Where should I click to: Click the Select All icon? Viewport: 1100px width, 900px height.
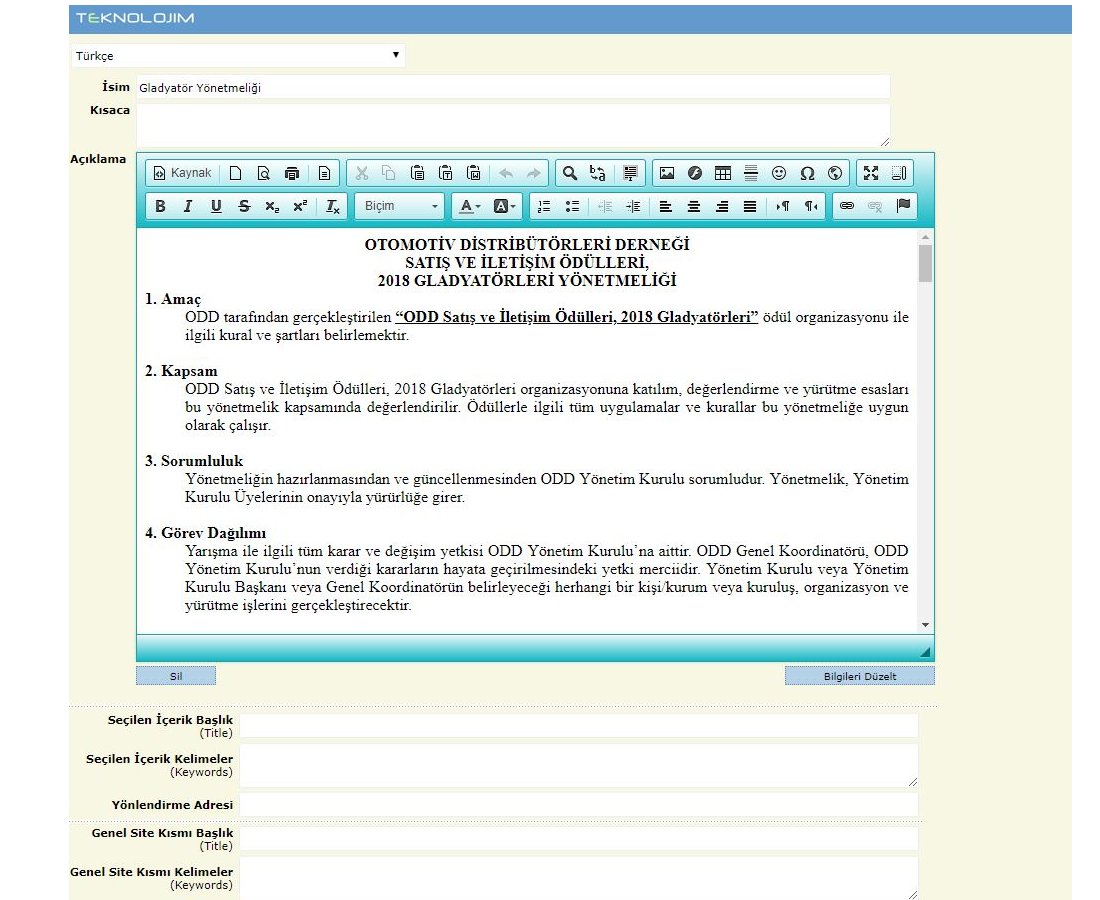[x=630, y=173]
